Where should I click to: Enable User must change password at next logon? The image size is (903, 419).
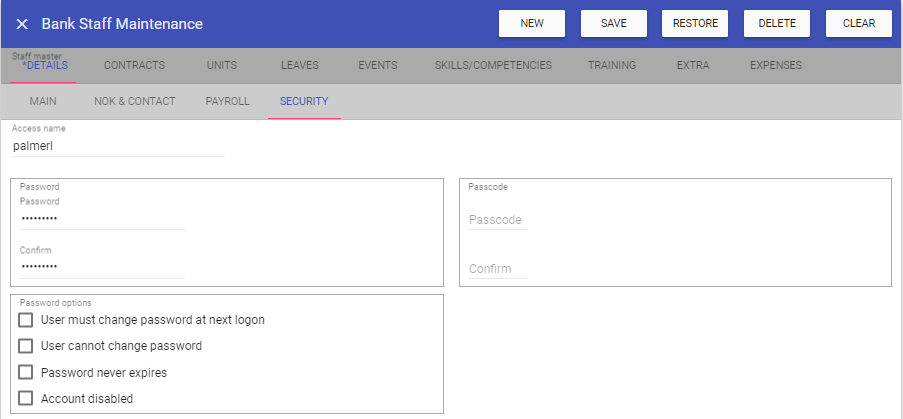pyautogui.click(x=26, y=320)
